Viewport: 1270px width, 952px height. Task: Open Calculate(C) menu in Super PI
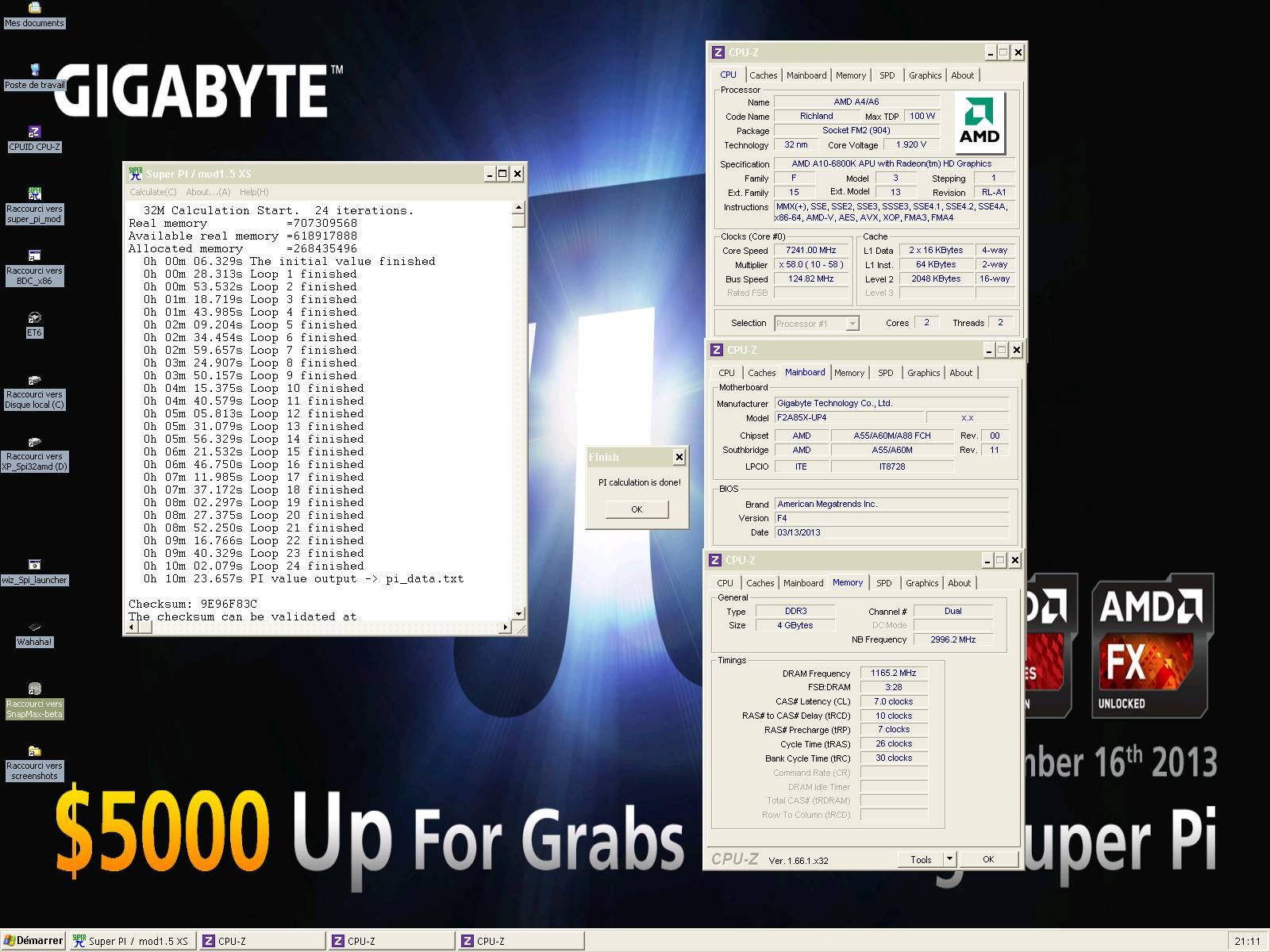153,192
